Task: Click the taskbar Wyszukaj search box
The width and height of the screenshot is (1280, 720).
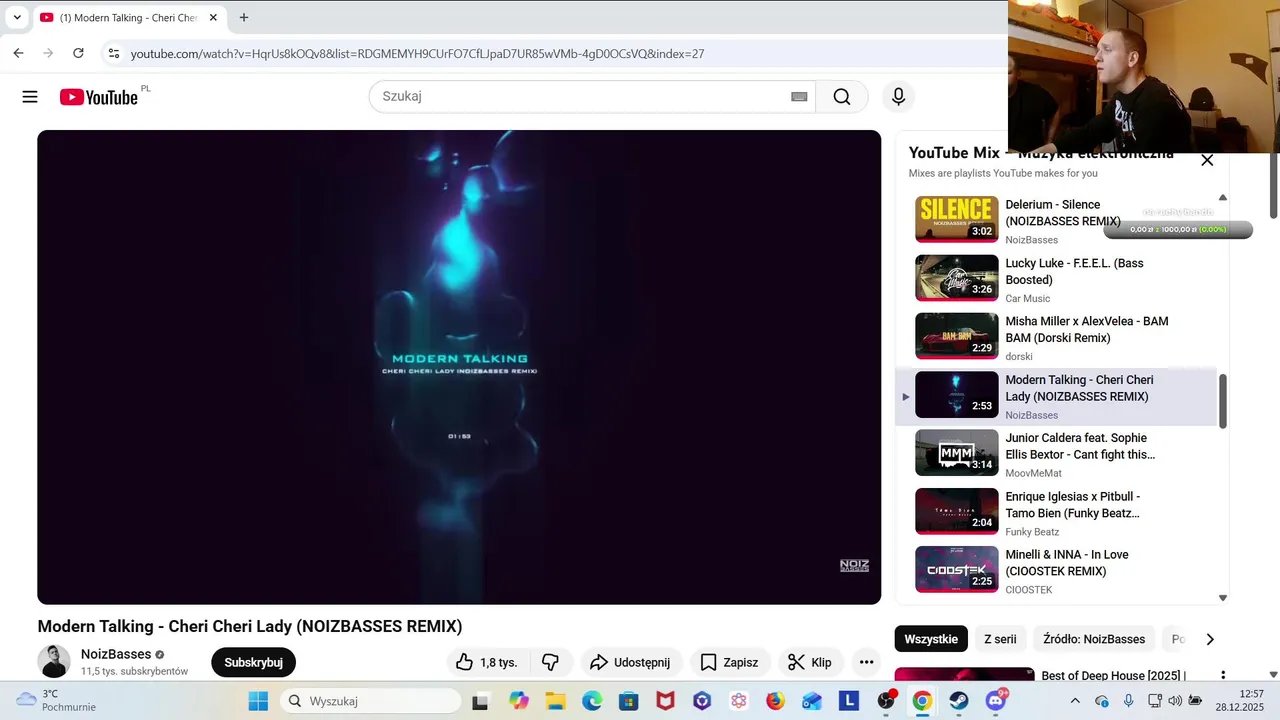Action: (x=370, y=701)
